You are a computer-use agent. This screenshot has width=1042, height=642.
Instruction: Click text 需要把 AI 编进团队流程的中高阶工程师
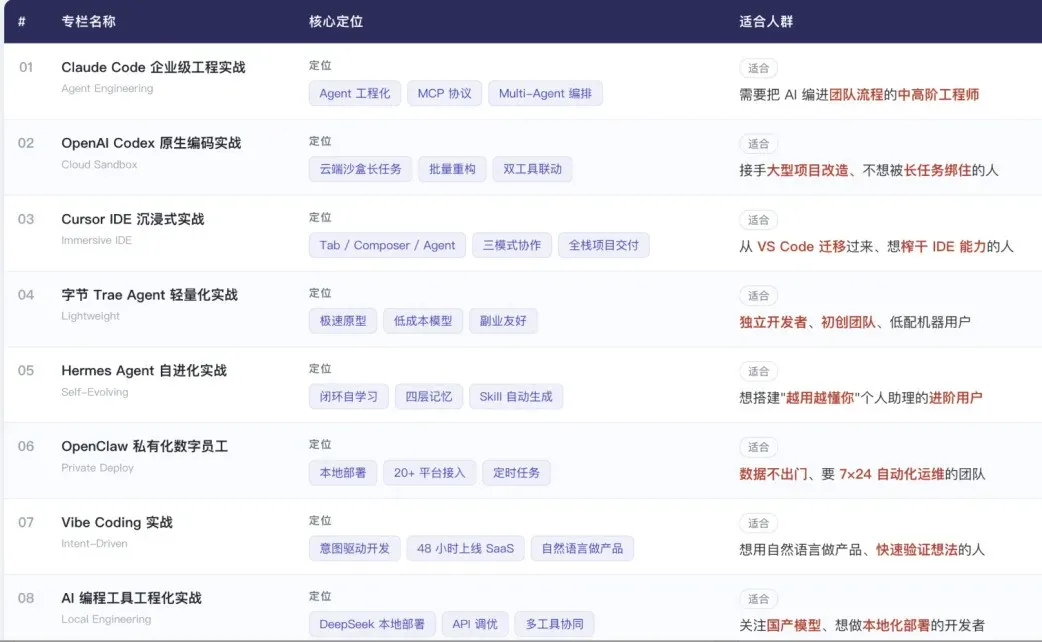859,94
